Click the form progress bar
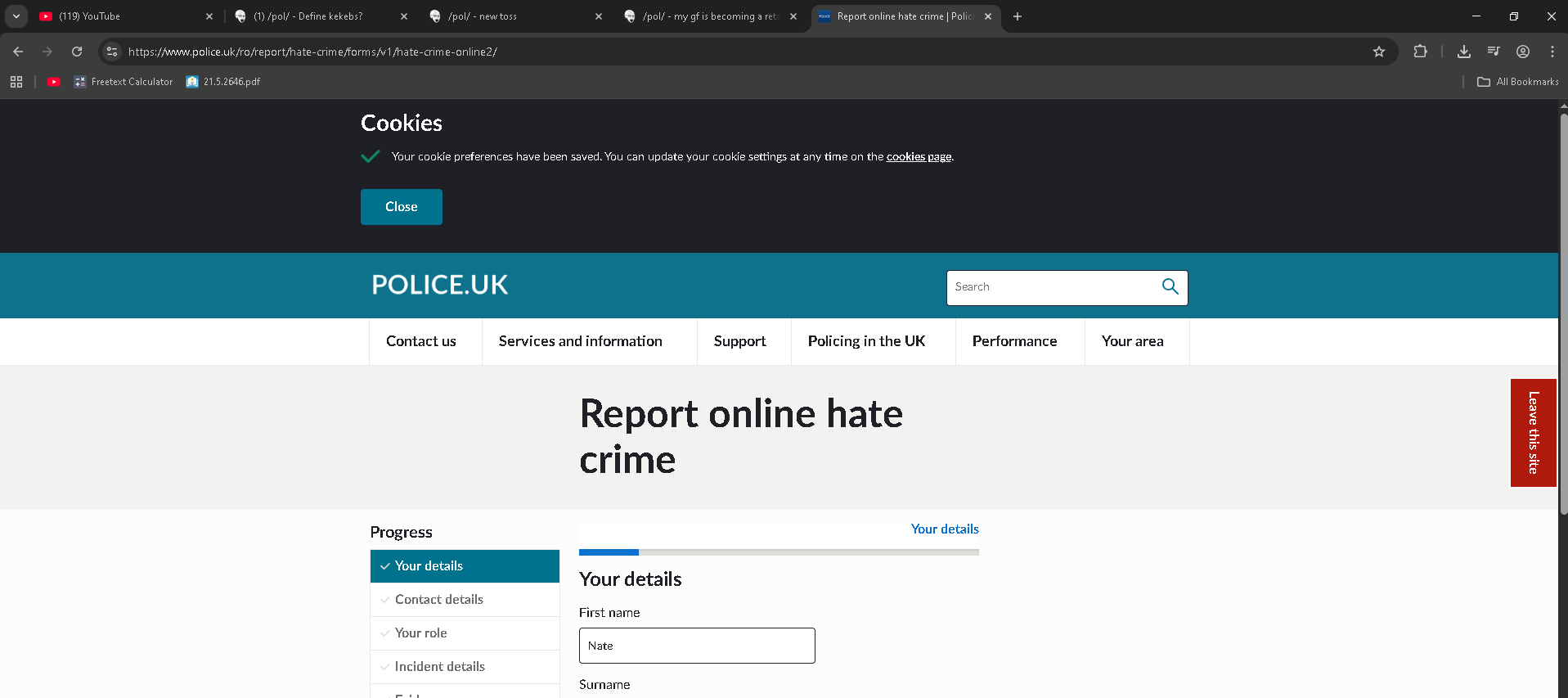Viewport: 1568px width, 698px height. [779, 552]
